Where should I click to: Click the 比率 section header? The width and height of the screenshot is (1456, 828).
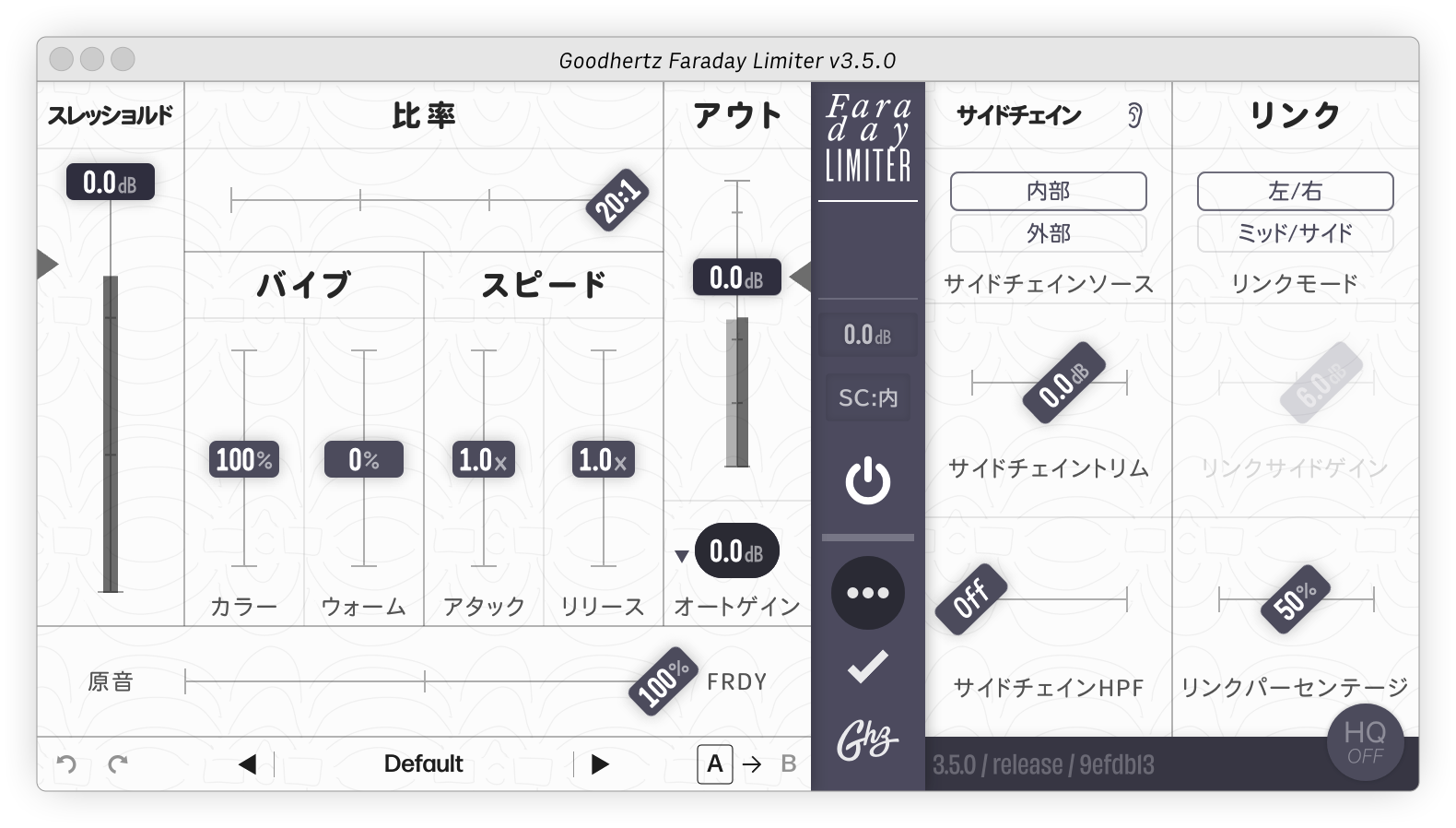pyautogui.click(x=424, y=115)
